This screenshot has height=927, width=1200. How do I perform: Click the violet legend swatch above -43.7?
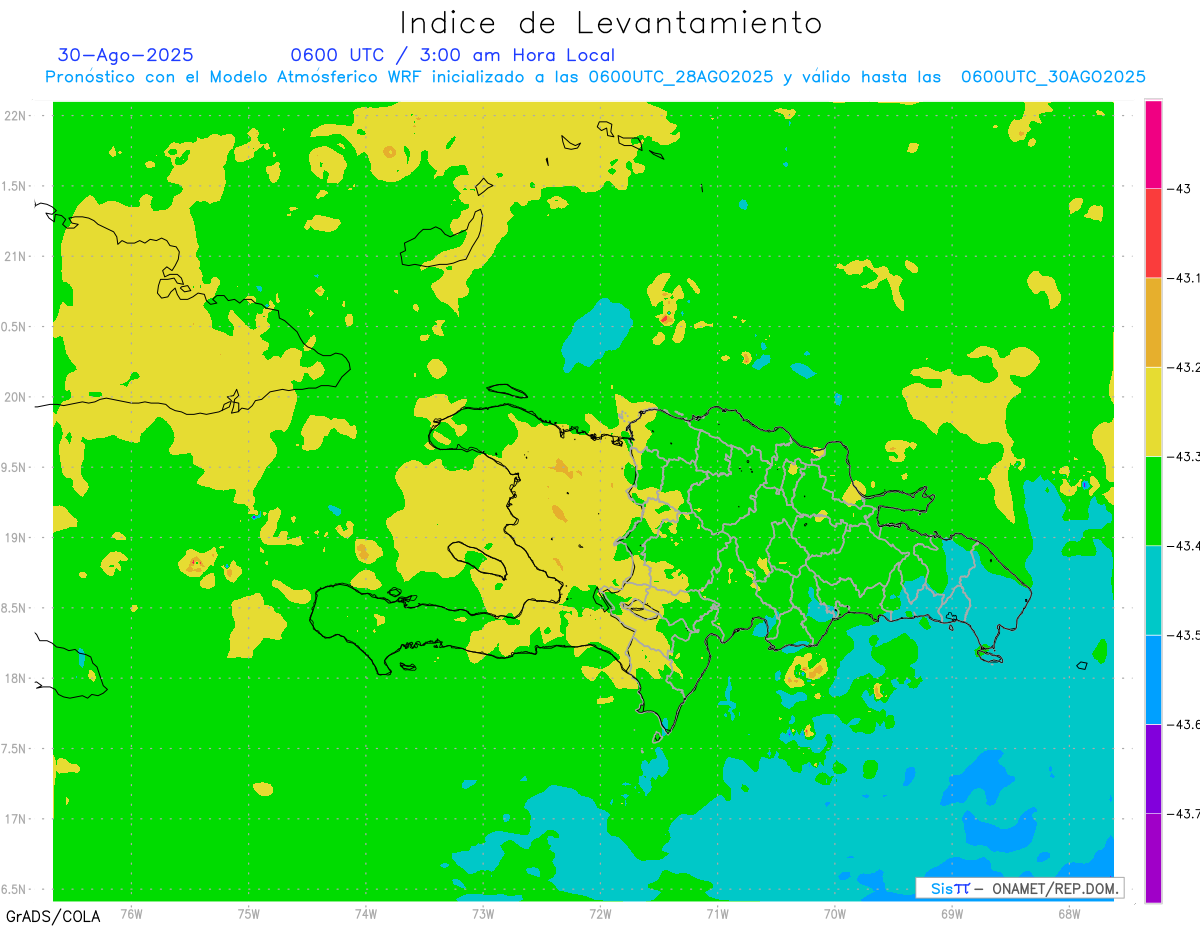tap(1153, 768)
